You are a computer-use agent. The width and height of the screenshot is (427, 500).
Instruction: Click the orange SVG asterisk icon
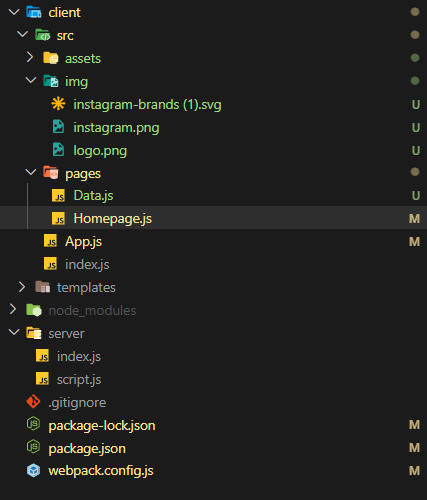58,104
